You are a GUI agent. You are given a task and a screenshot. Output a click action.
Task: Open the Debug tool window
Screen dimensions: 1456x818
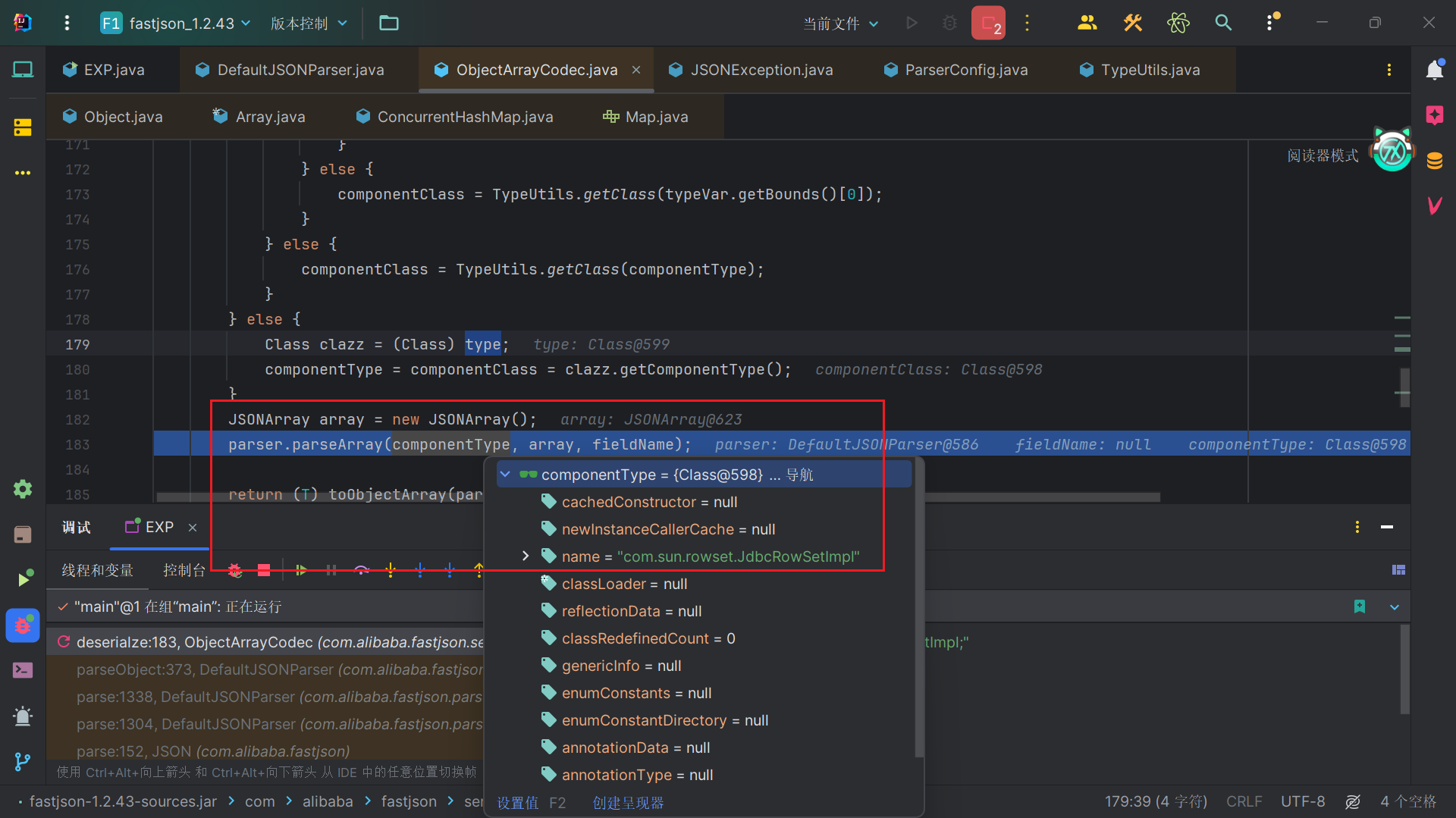[23, 625]
